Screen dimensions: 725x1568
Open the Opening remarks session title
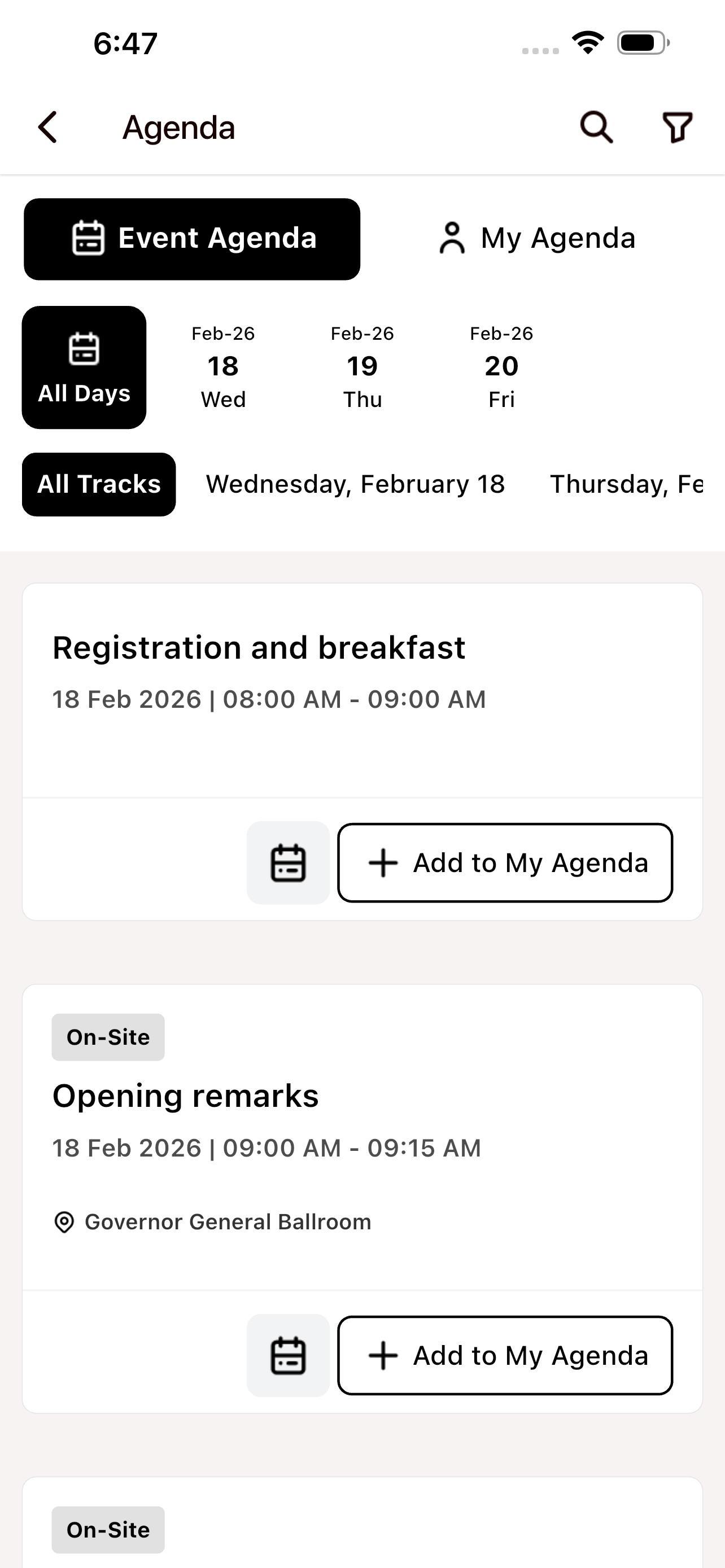point(186,1096)
